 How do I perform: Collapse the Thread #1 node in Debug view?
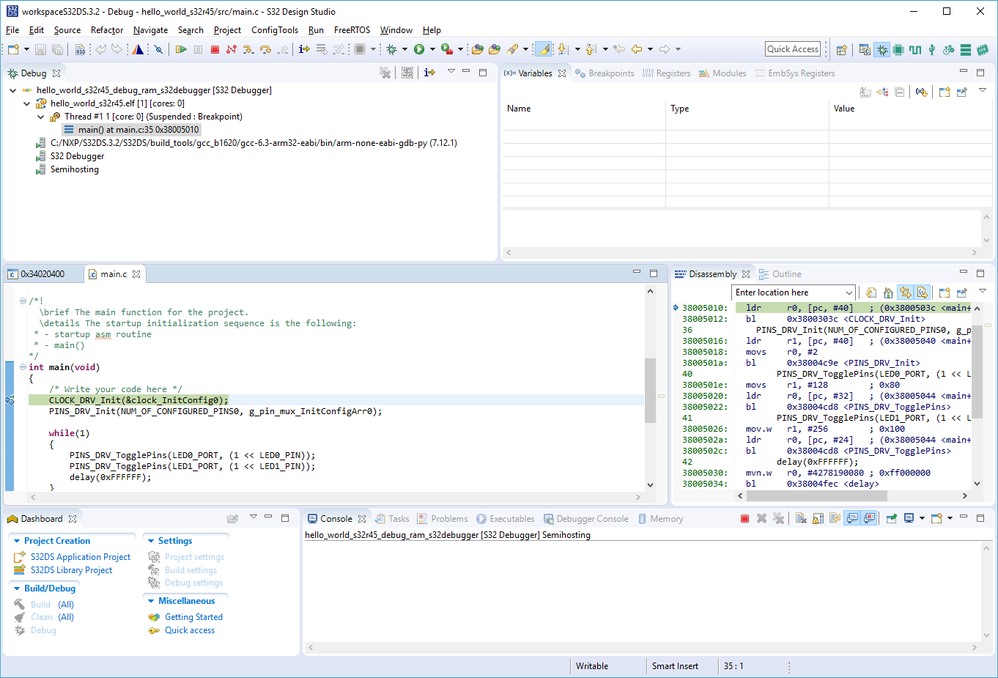click(x=40, y=115)
